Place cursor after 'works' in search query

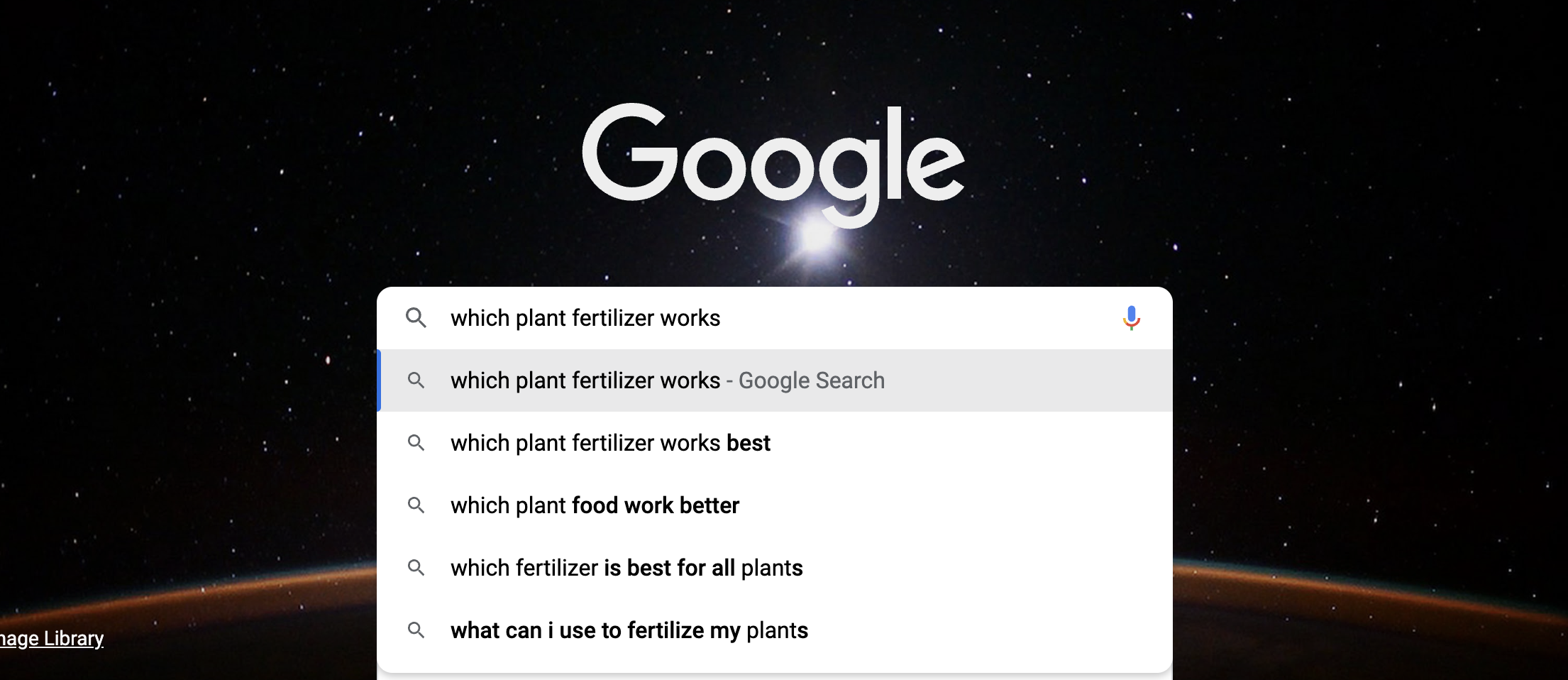pos(722,318)
